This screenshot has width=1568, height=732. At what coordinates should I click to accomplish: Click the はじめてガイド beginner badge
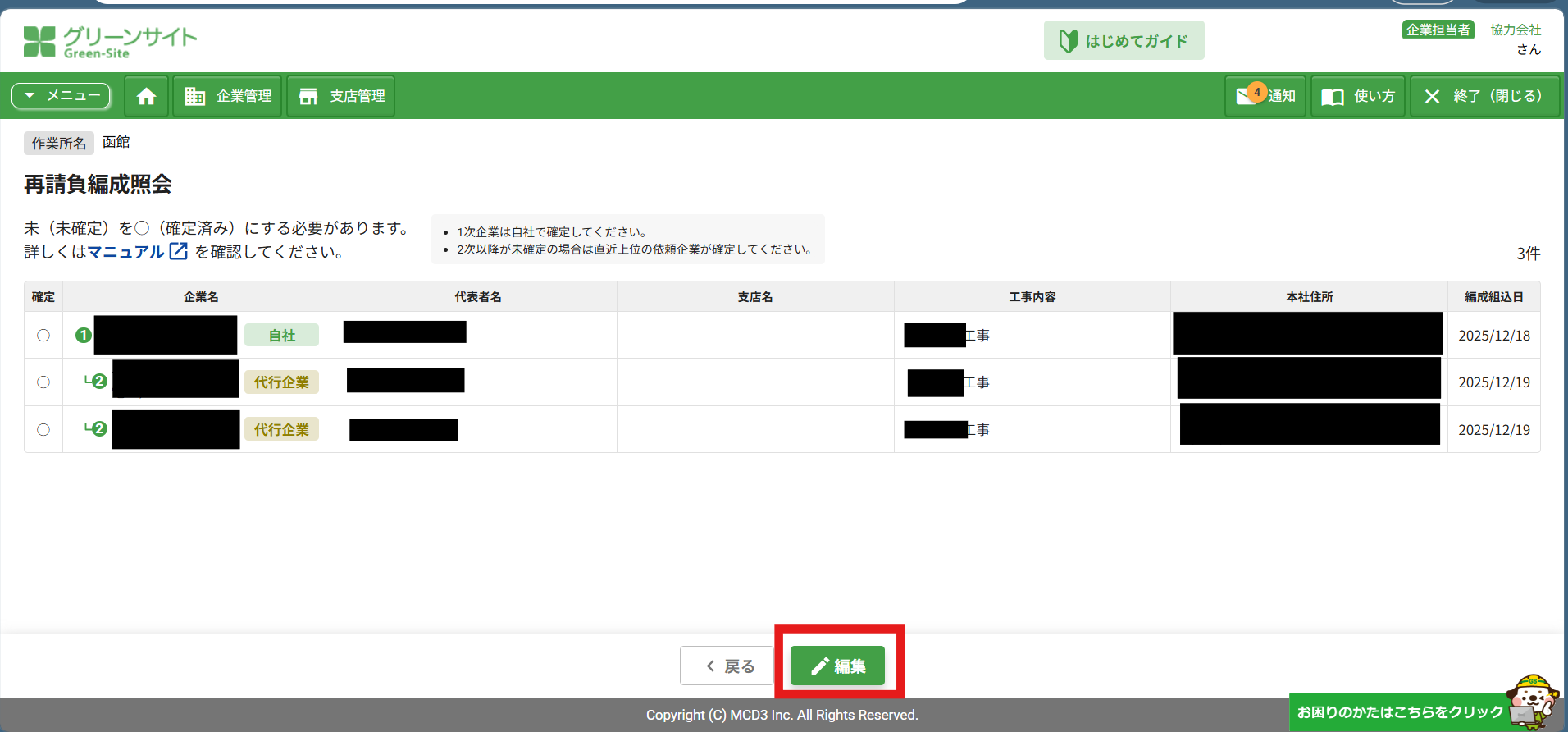pos(1068,41)
